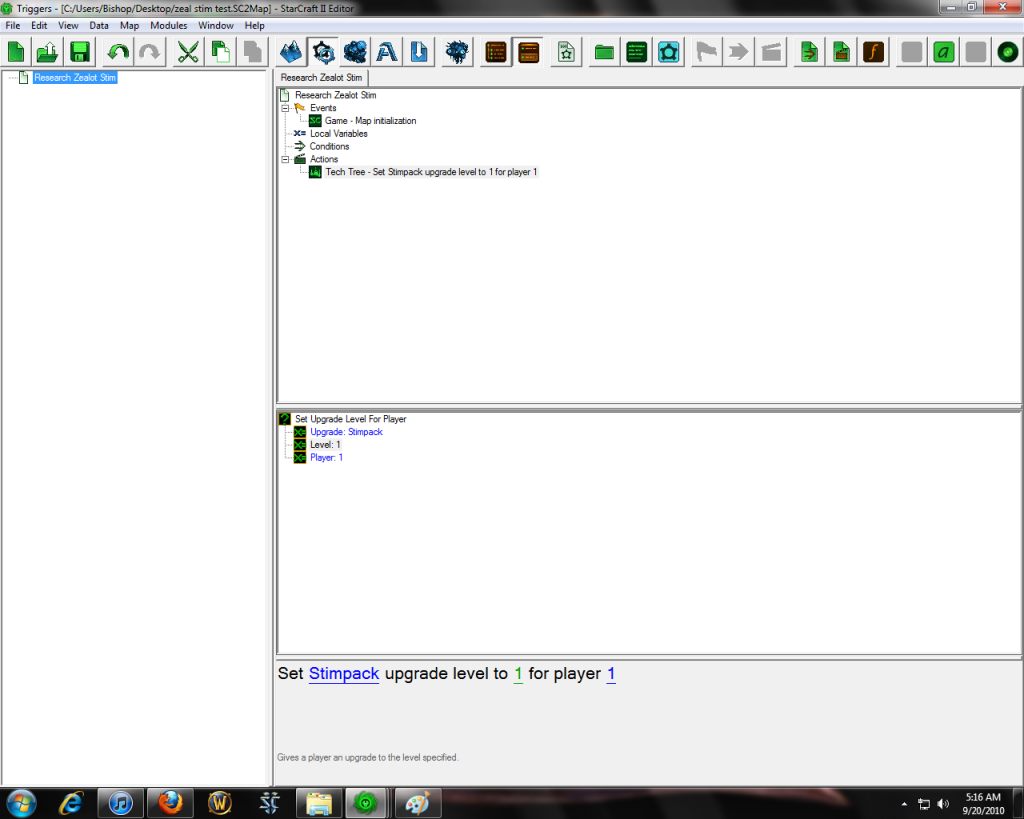Collapse the Events node
Screen dimensions: 1024x819
(285, 108)
